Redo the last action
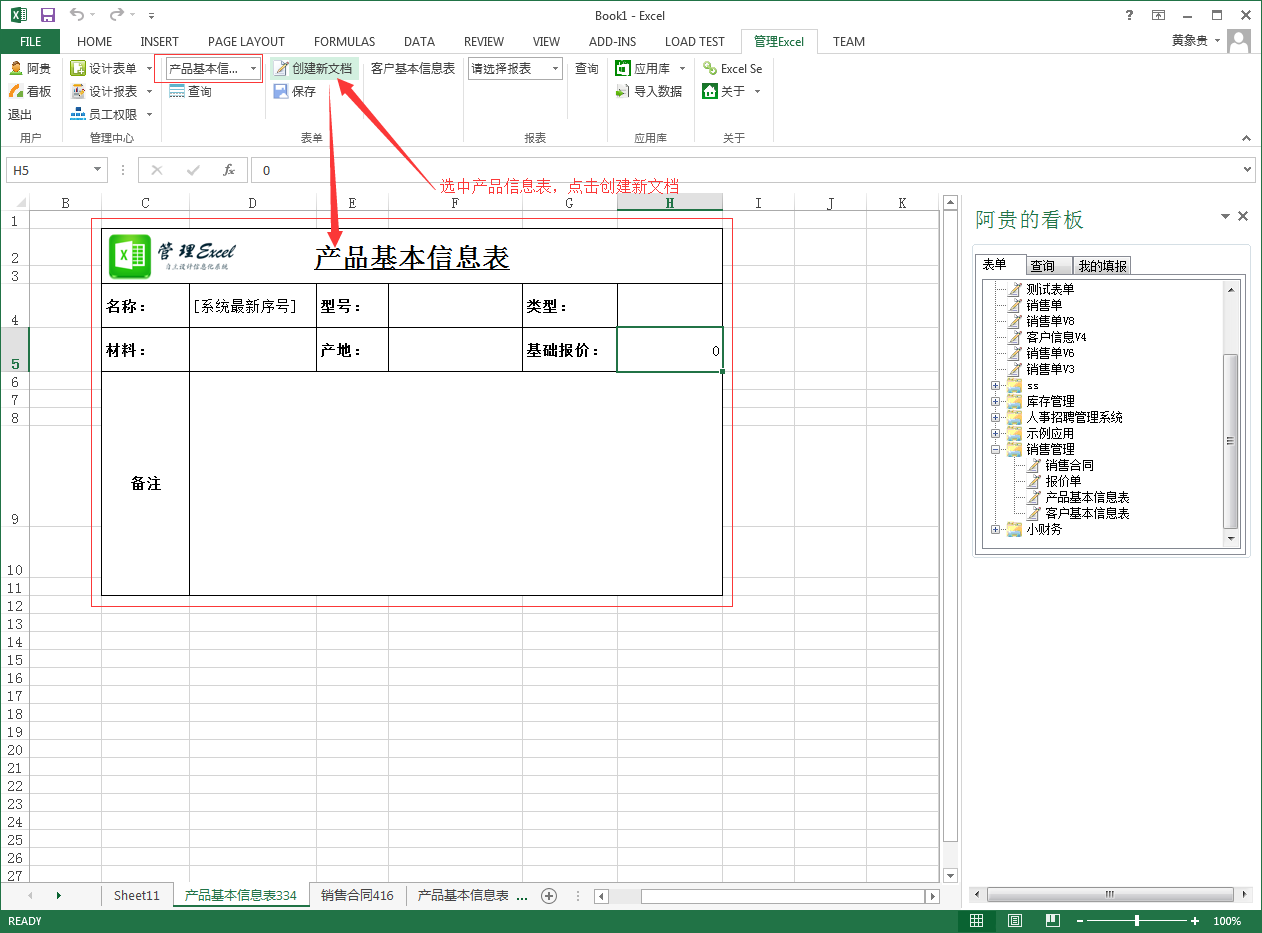This screenshot has height=933, width=1262. click(x=116, y=15)
